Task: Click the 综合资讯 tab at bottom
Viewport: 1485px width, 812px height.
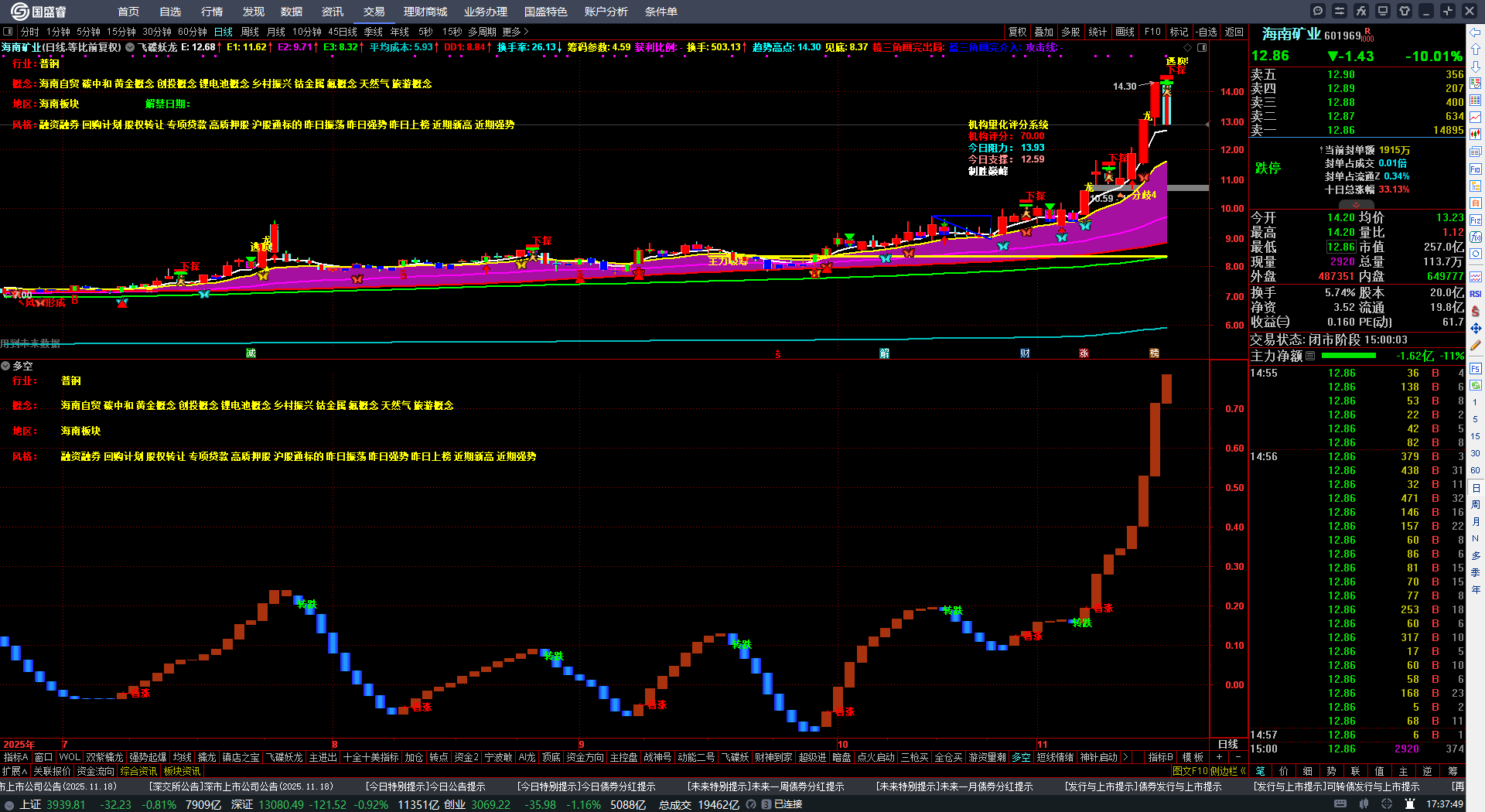Action: coord(138,771)
